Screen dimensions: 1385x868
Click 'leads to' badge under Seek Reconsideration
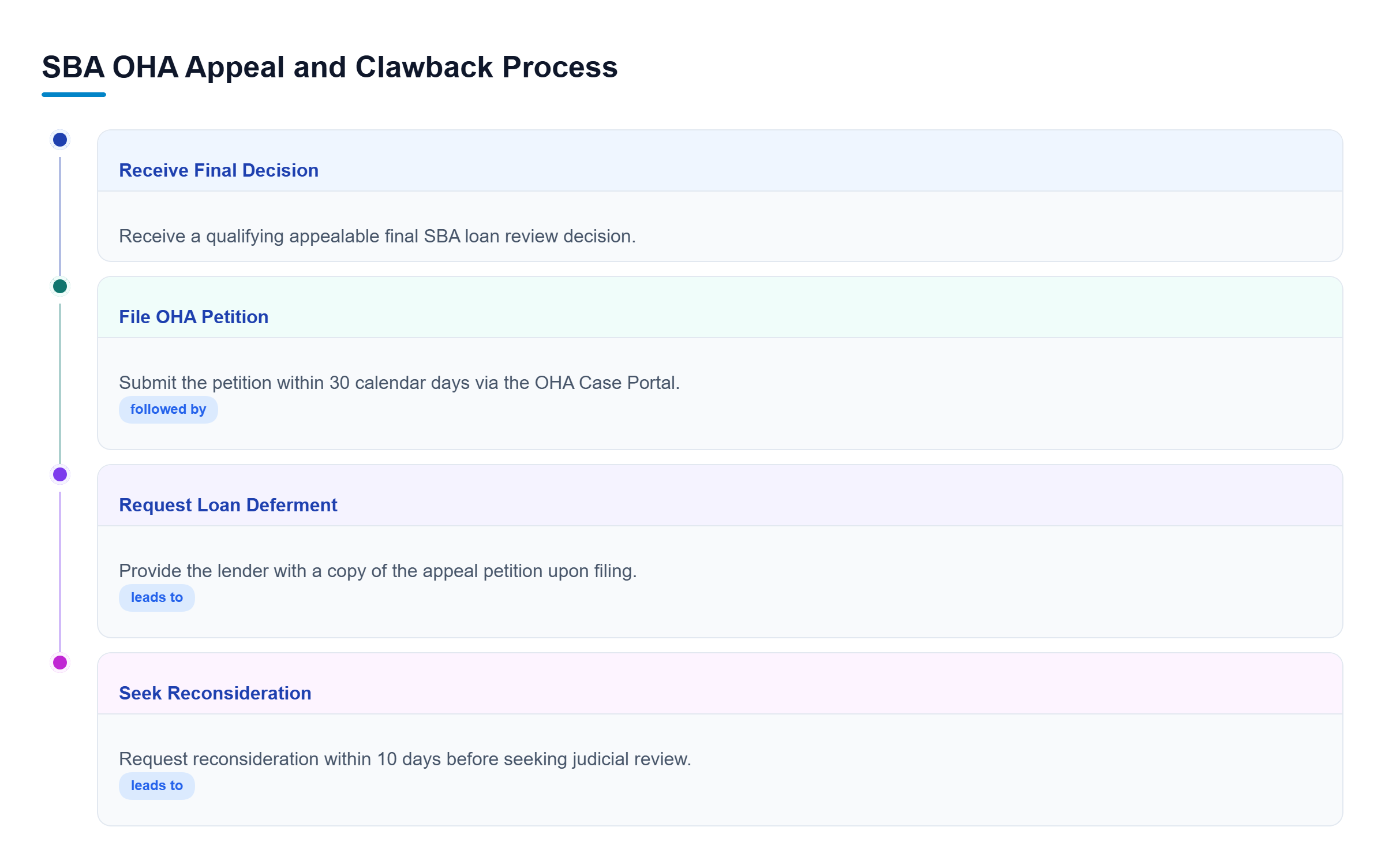click(157, 785)
